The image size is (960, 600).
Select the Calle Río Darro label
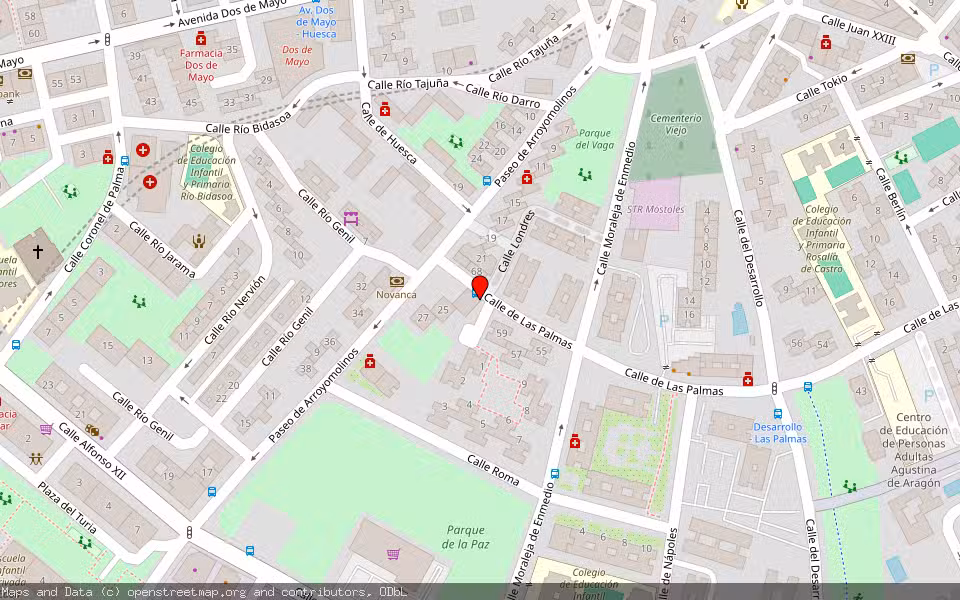pyautogui.click(x=503, y=96)
